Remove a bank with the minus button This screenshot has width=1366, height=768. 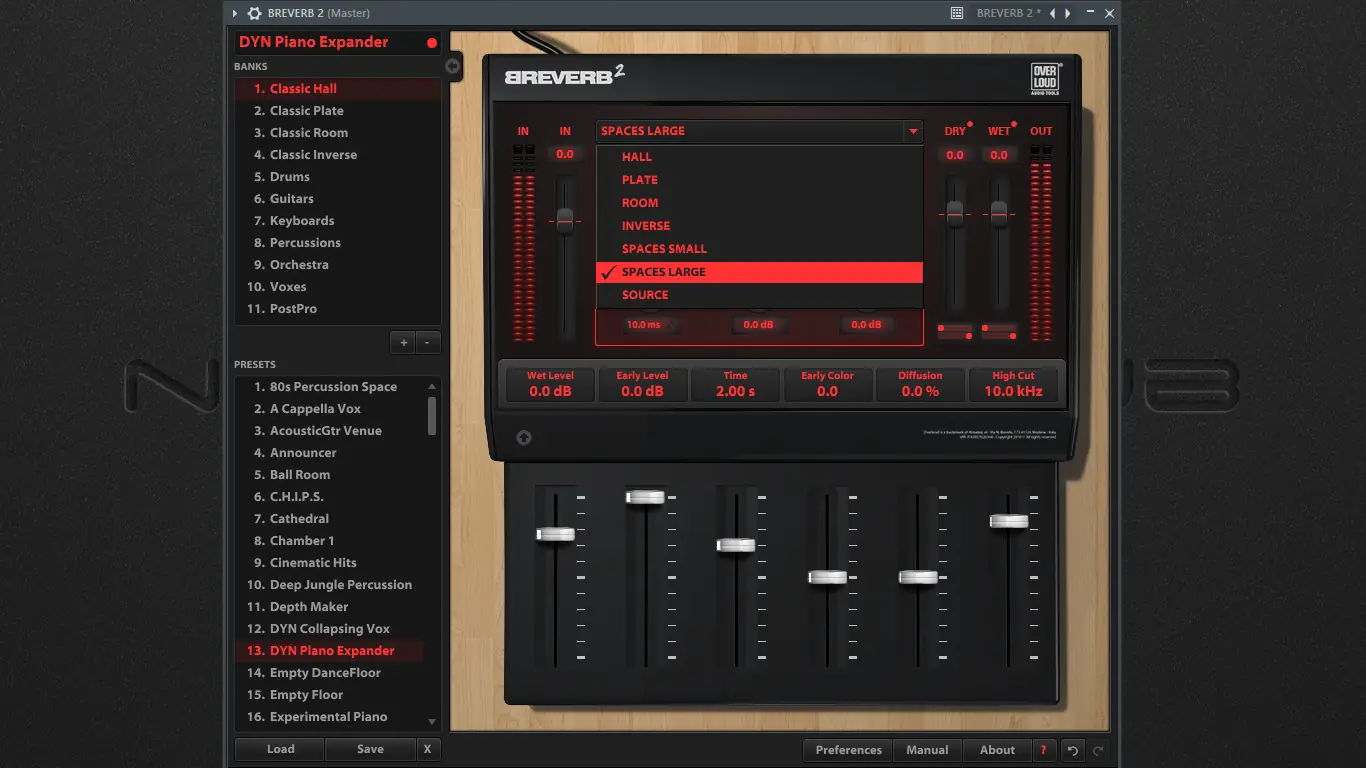point(428,342)
